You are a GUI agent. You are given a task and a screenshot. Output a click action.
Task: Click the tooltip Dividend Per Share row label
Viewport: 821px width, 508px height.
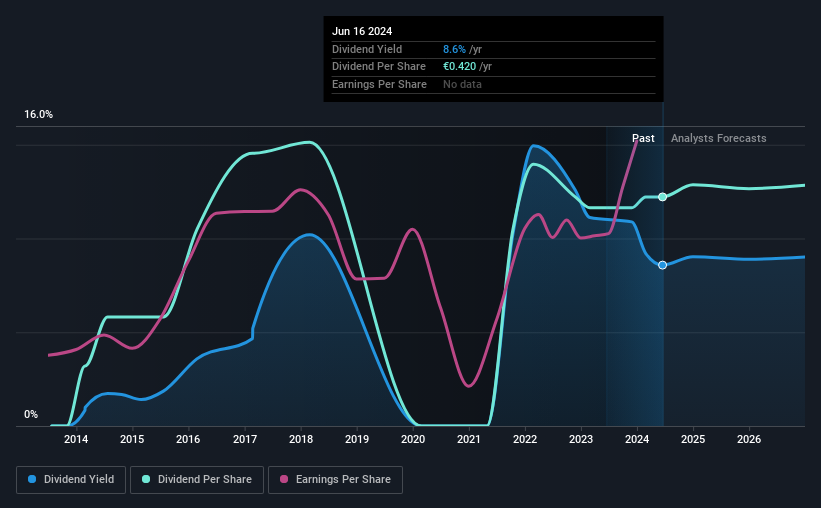point(379,67)
